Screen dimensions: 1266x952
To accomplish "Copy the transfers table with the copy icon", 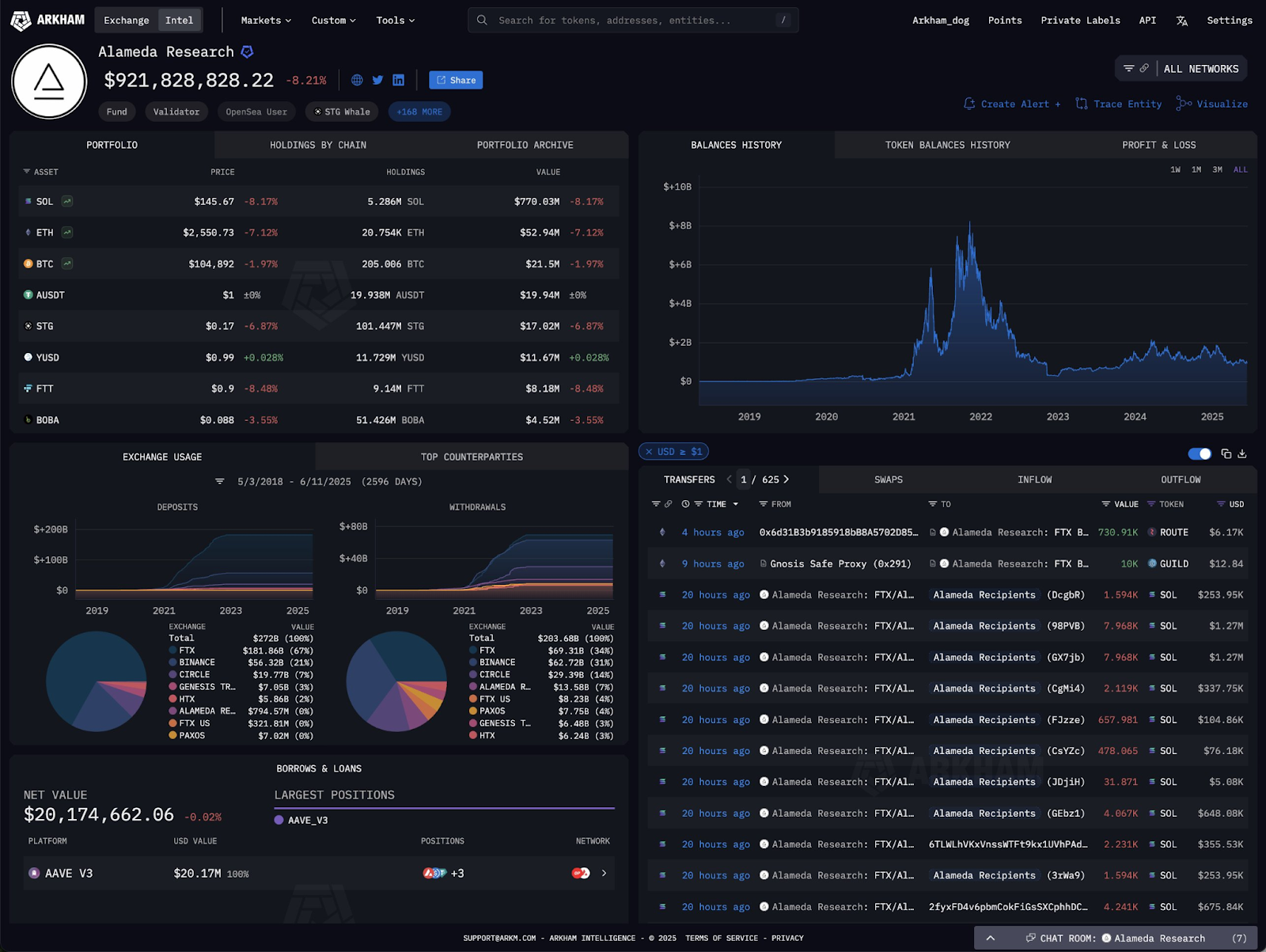I will point(1226,453).
